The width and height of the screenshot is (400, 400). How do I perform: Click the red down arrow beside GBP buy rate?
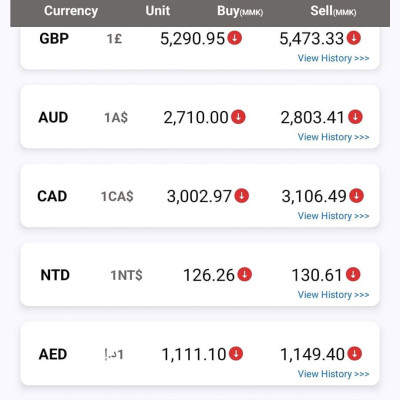pos(235,38)
